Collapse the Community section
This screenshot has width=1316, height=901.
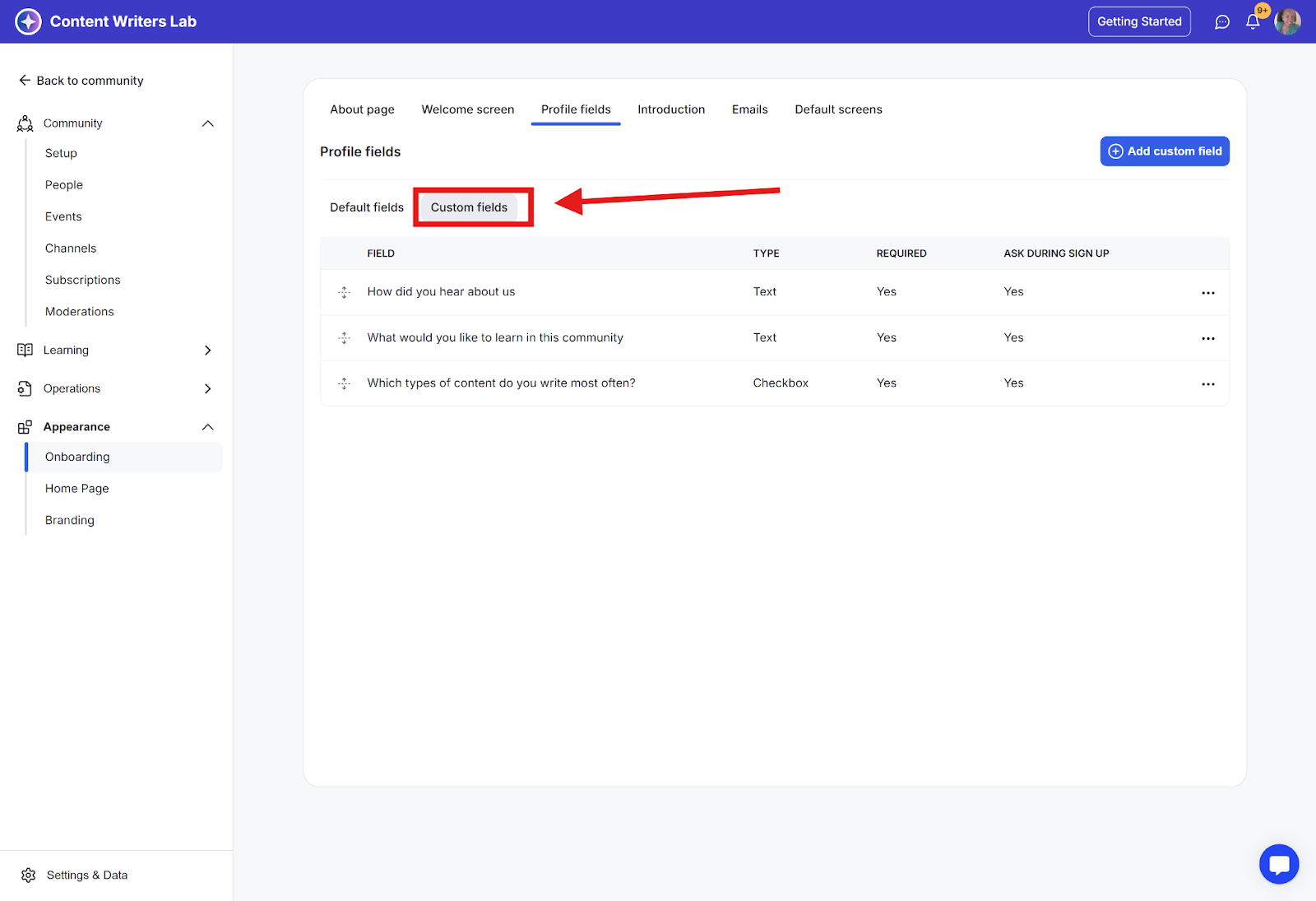pyautogui.click(x=207, y=123)
